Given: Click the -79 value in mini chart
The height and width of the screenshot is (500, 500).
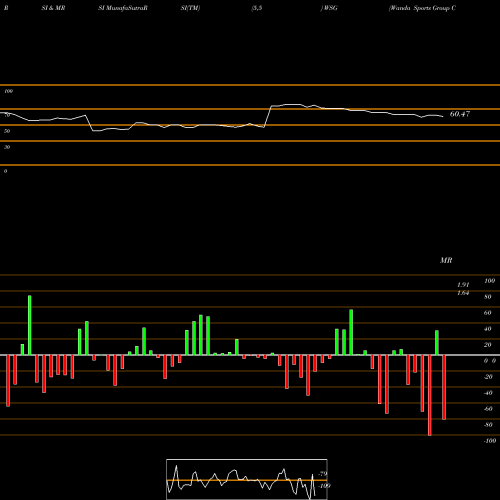Looking at the screenshot, I should pos(323,474).
